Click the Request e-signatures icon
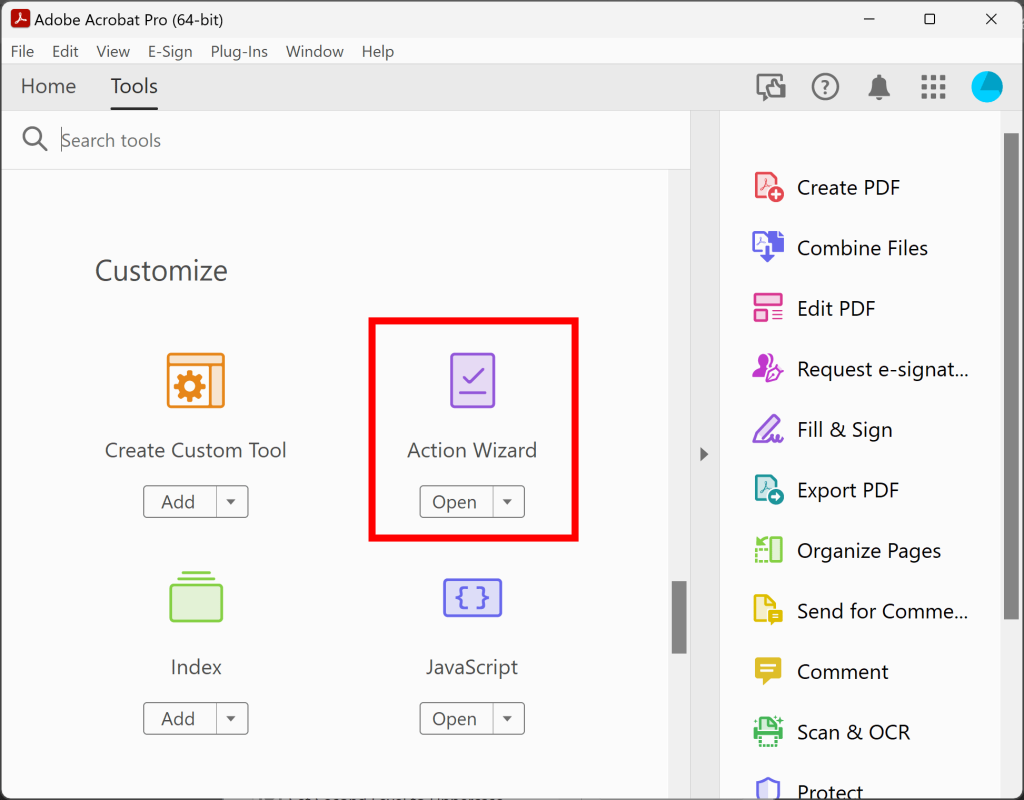 pyautogui.click(x=768, y=369)
